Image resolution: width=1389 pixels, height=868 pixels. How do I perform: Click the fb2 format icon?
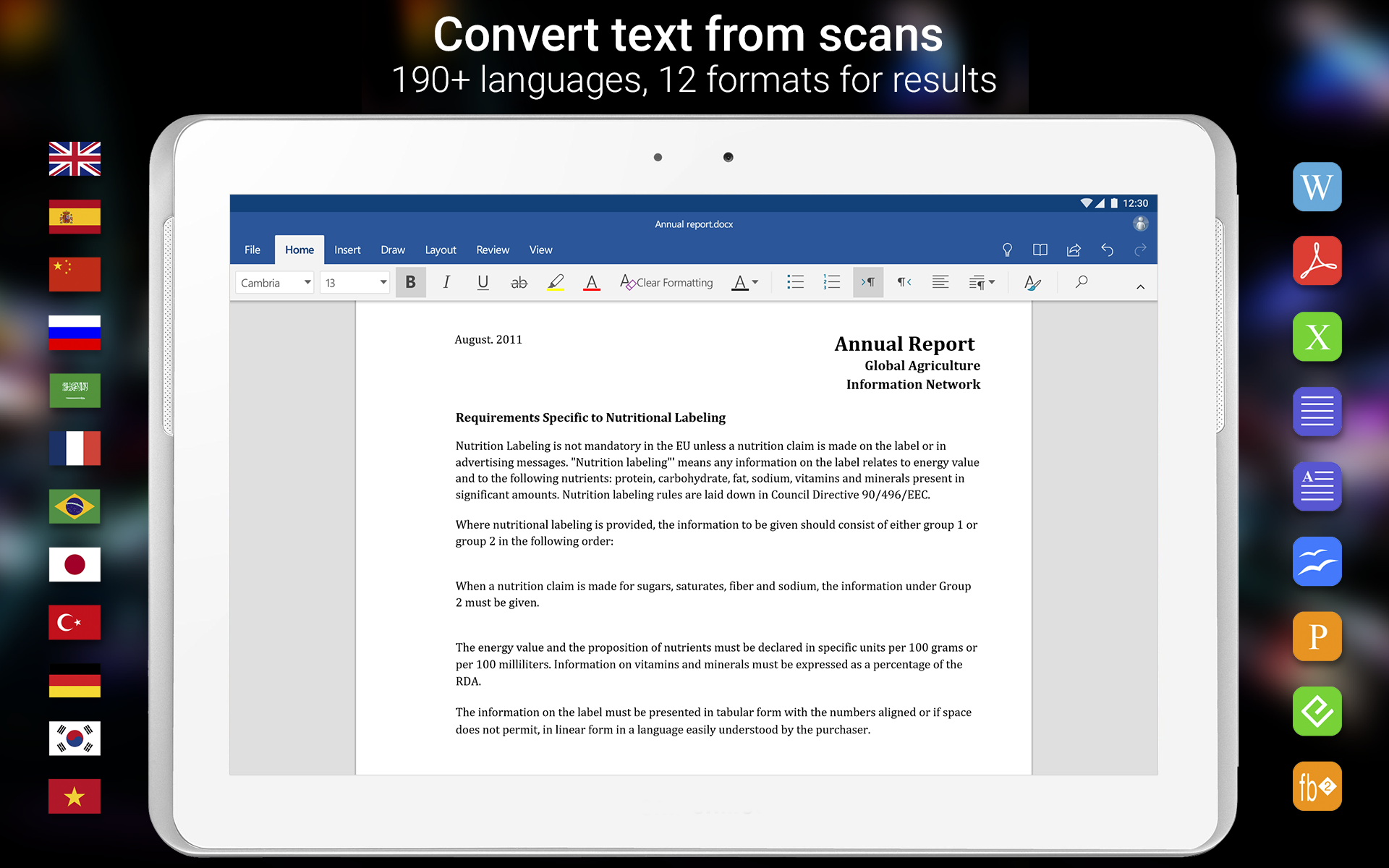click(x=1317, y=786)
